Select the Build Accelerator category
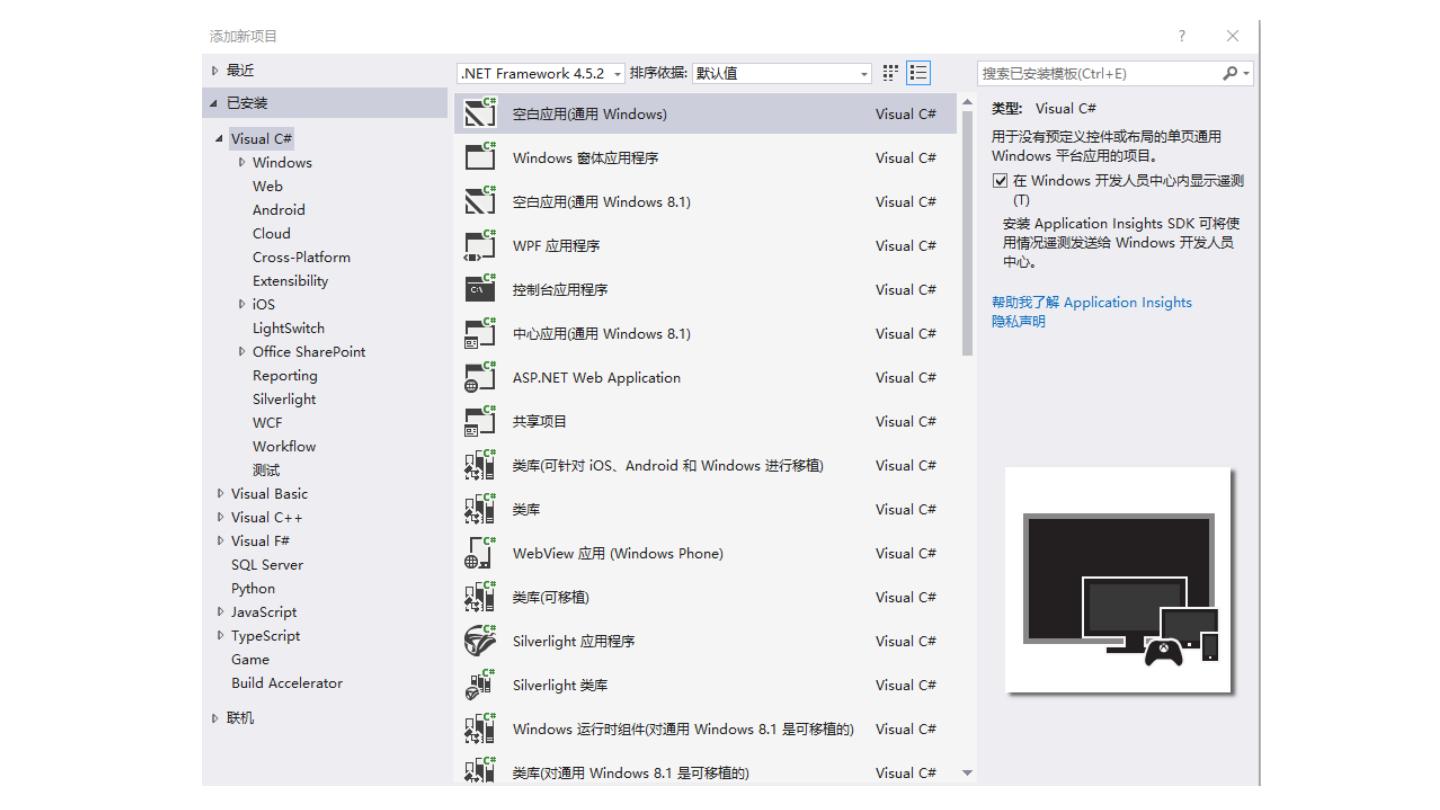The height and width of the screenshot is (810, 1440). 287,683
